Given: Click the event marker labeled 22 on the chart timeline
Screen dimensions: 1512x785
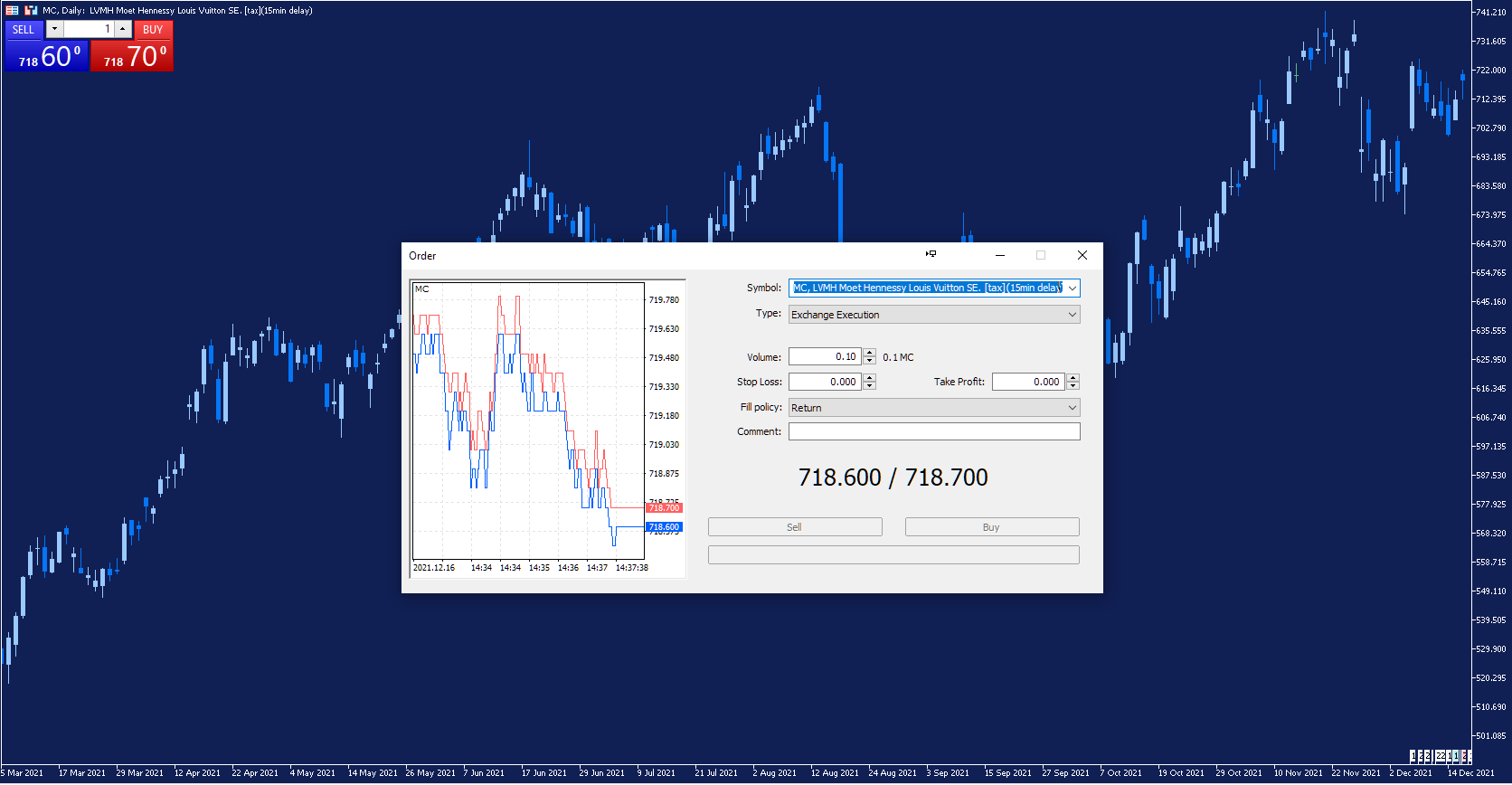Looking at the screenshot, I should (x=1441, y=756).
